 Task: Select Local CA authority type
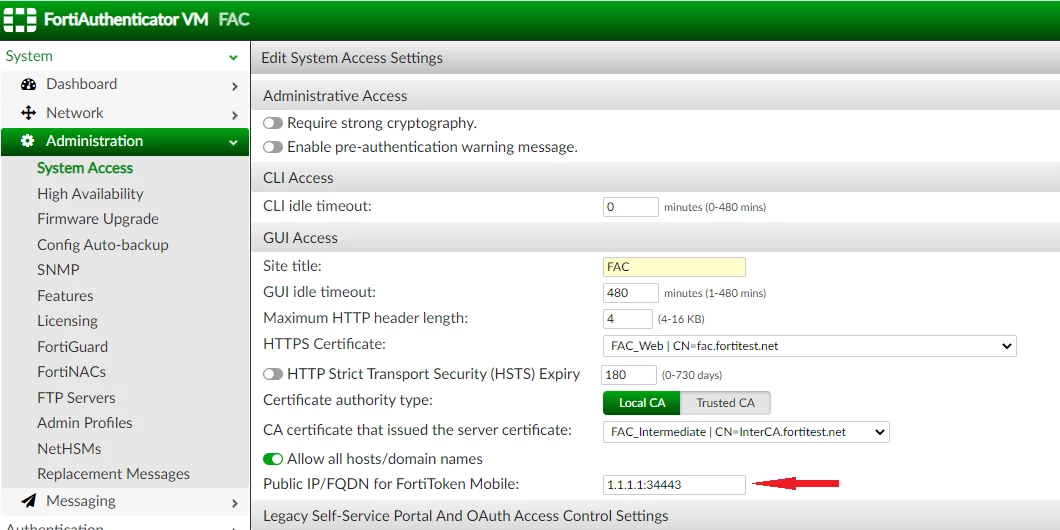pos(642,403)
